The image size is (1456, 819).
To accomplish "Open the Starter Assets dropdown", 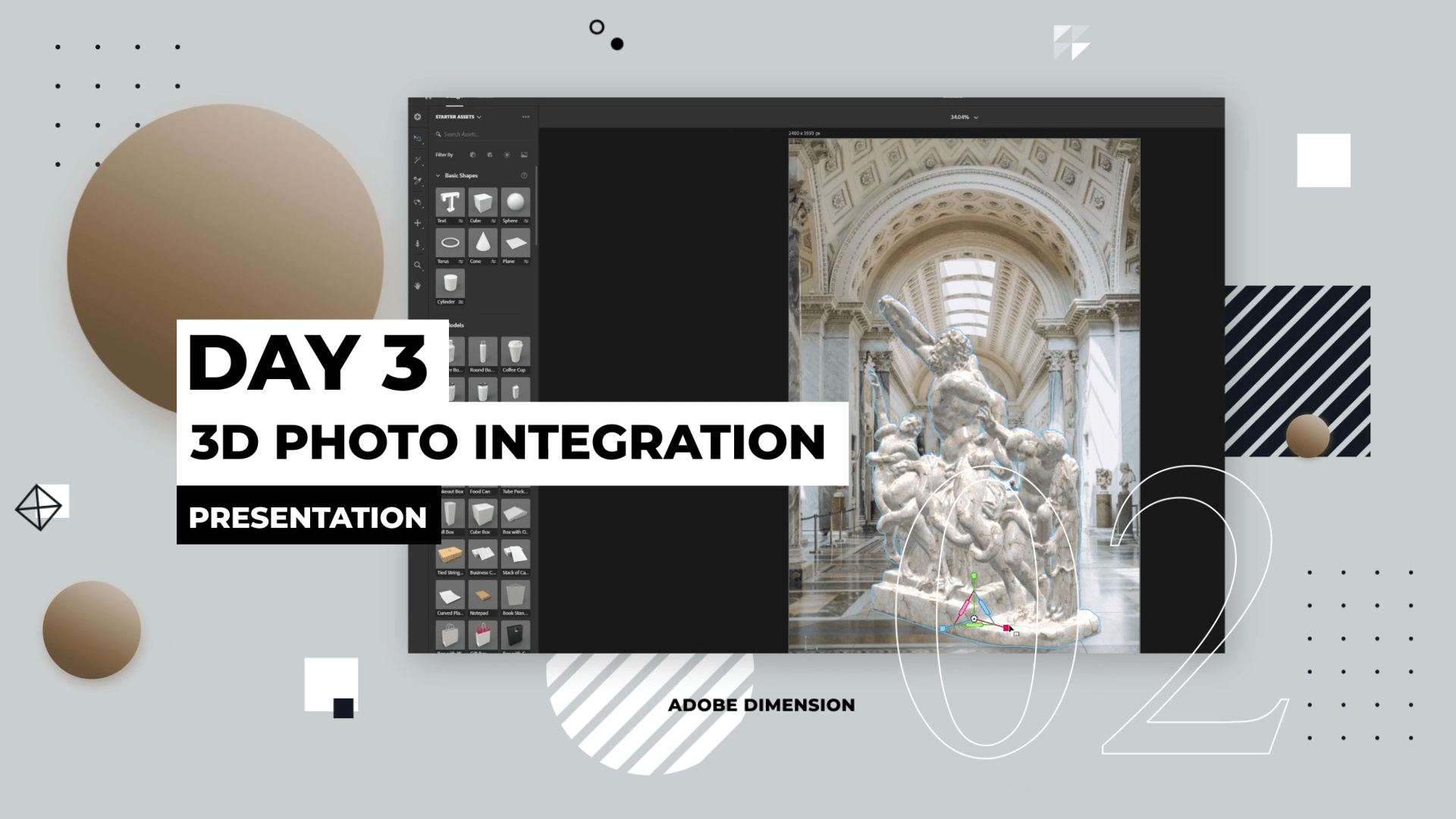I will coord(479,117).
